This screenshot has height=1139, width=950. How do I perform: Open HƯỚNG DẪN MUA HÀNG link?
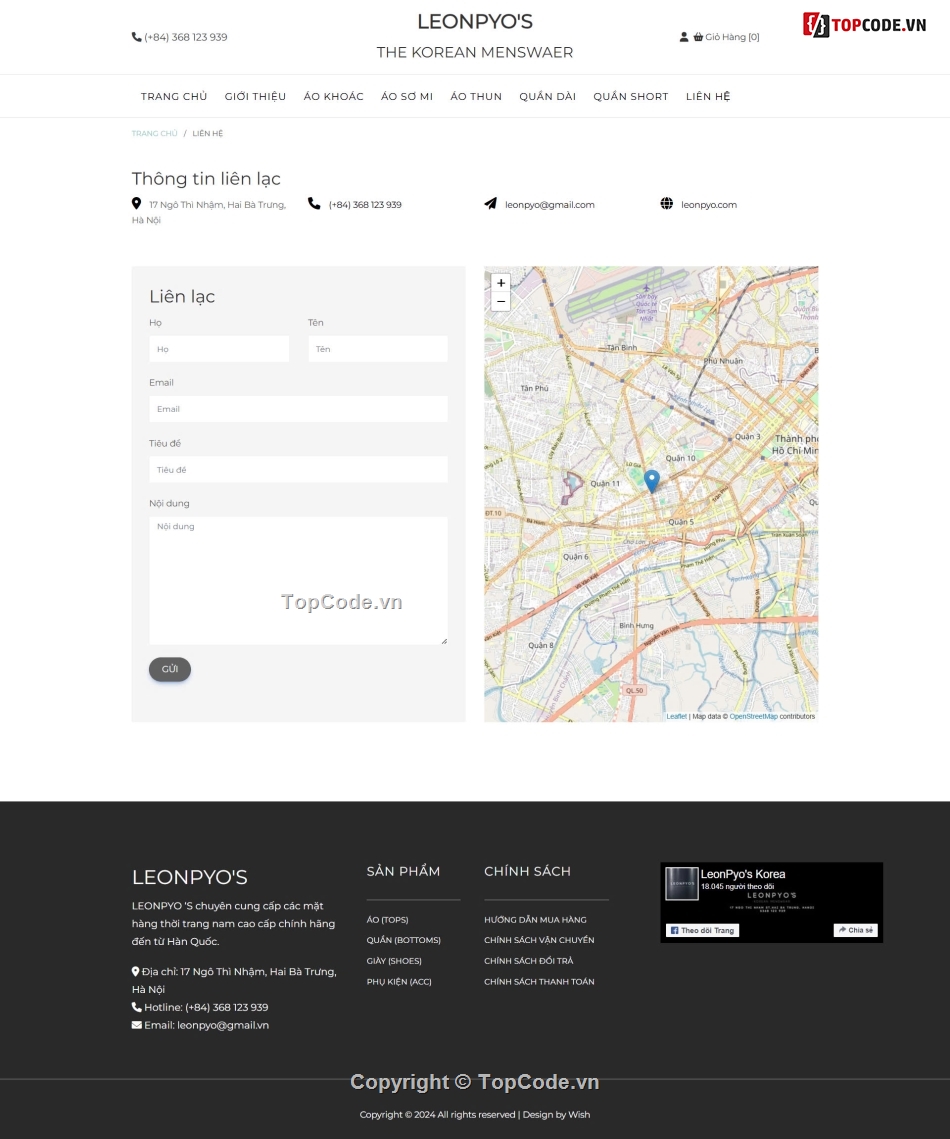click(x=535, y=920)
